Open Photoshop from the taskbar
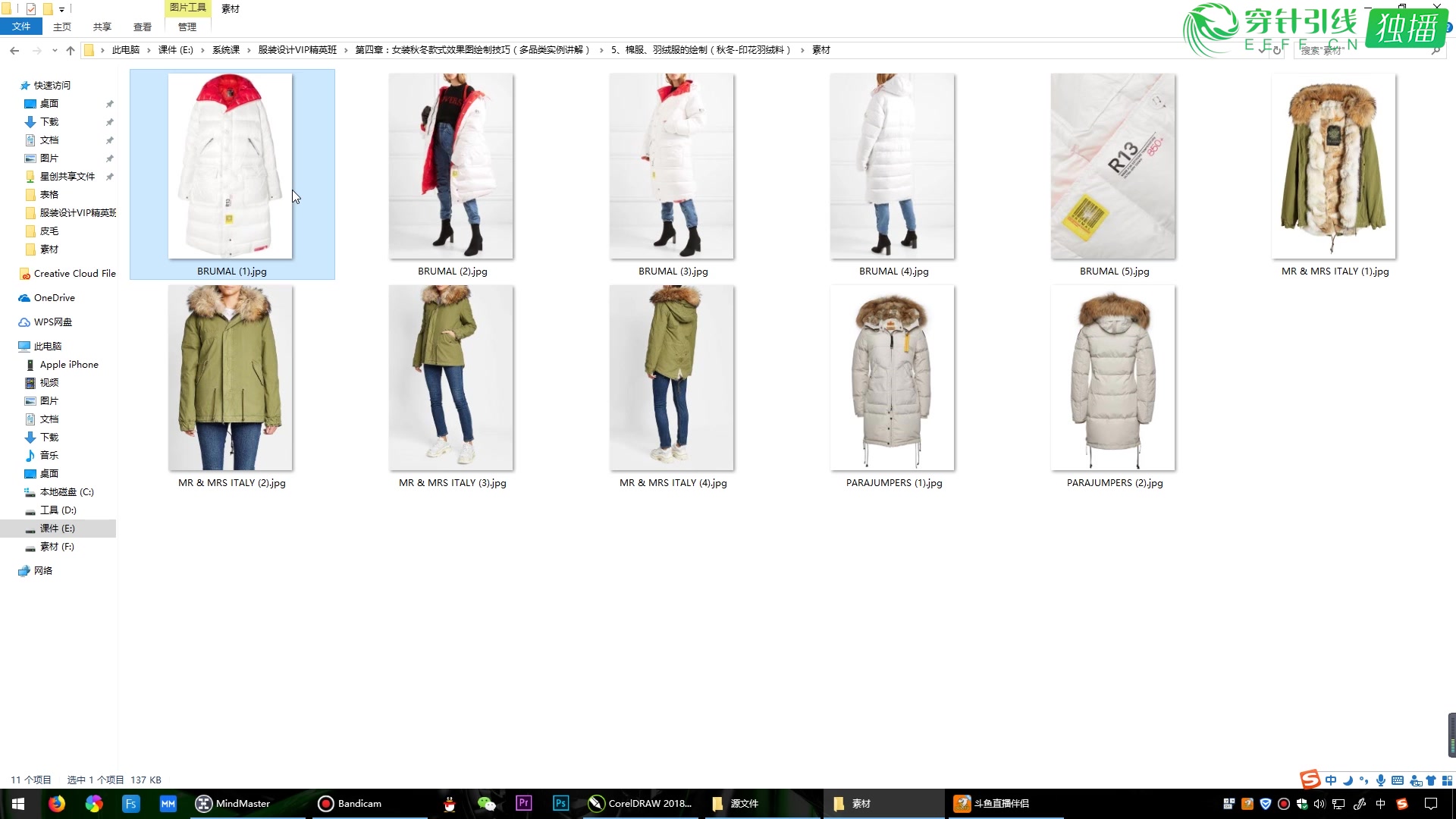 [560, 803]
